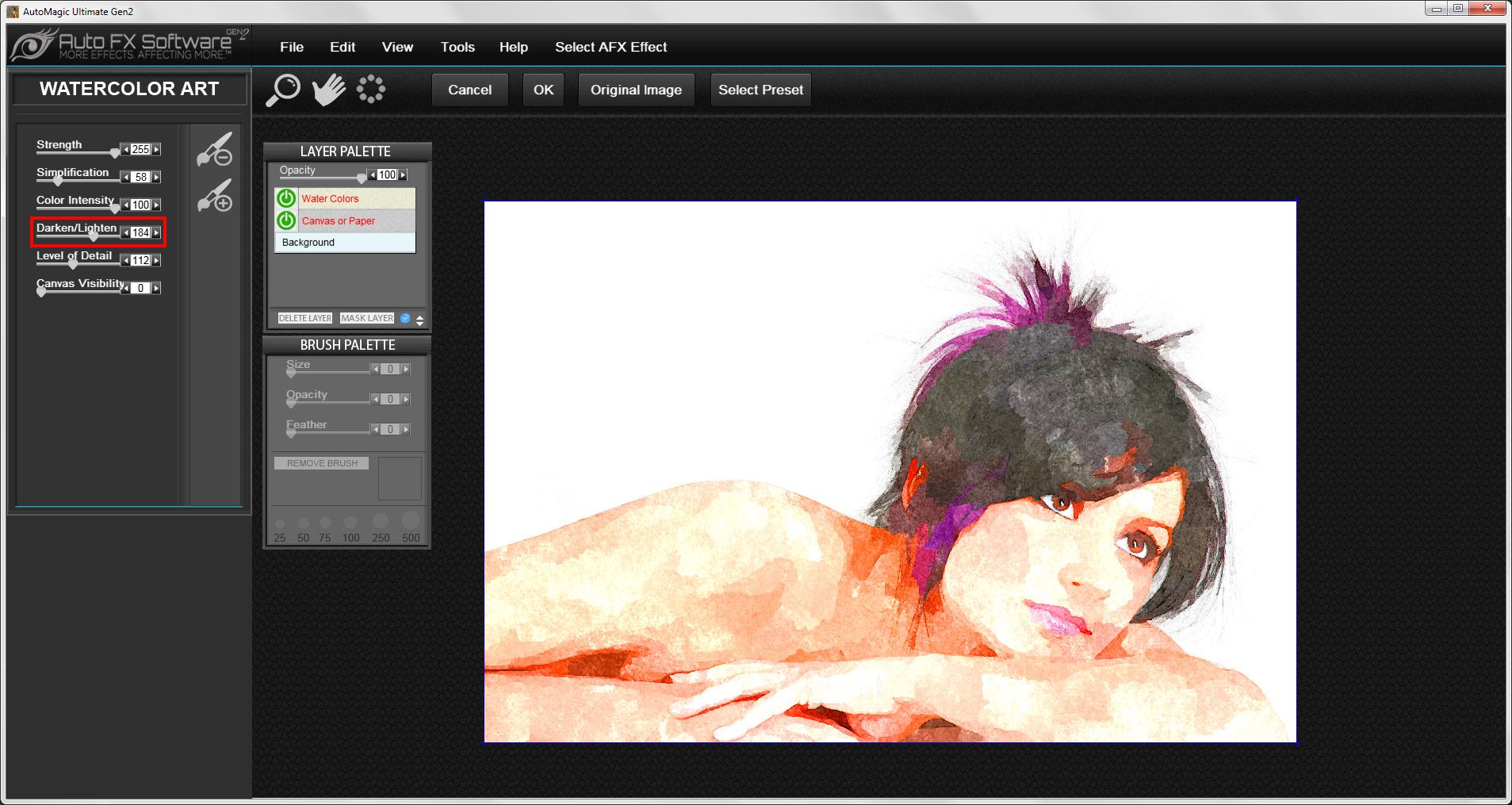This screenshot has height=805, width=1512.
Task: Toggle visibility of the Canvas or Paper layer
Action: (285, 220)
